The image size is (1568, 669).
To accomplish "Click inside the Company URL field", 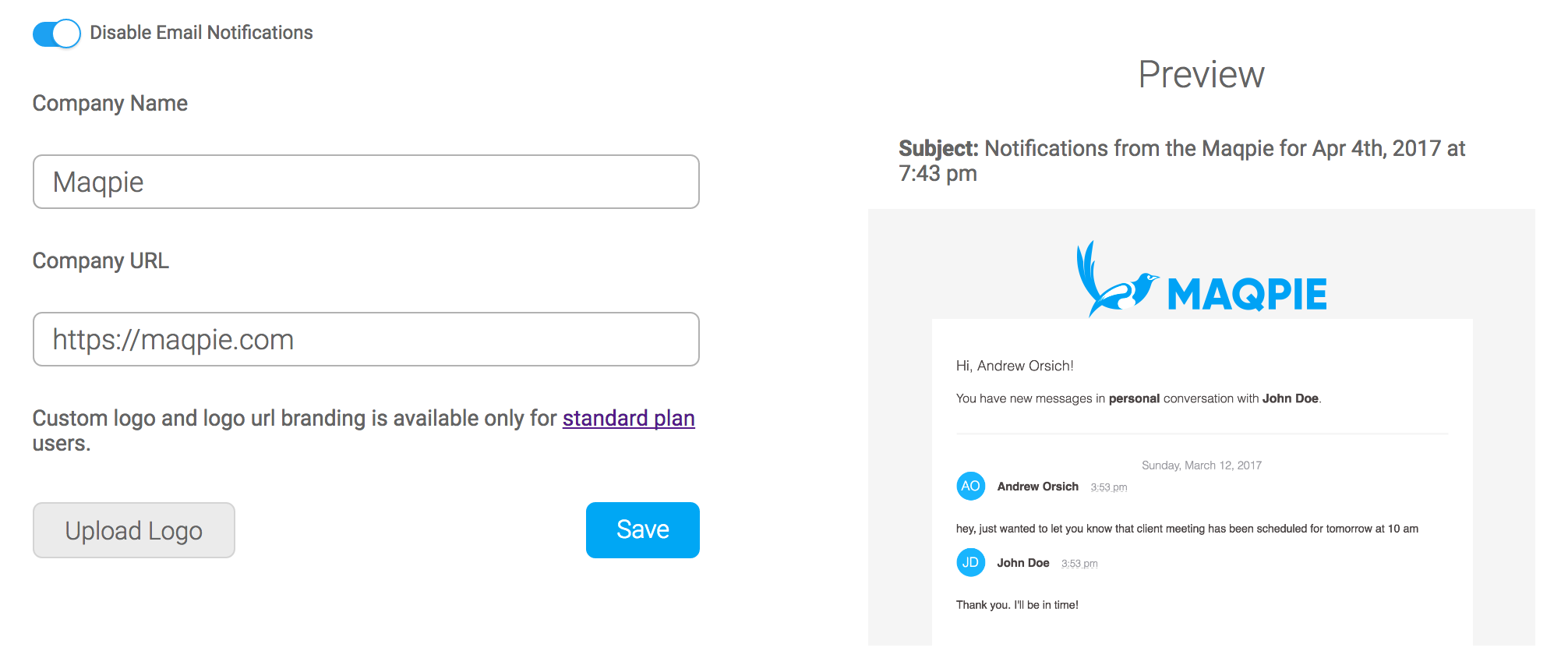I will (366, 339).
